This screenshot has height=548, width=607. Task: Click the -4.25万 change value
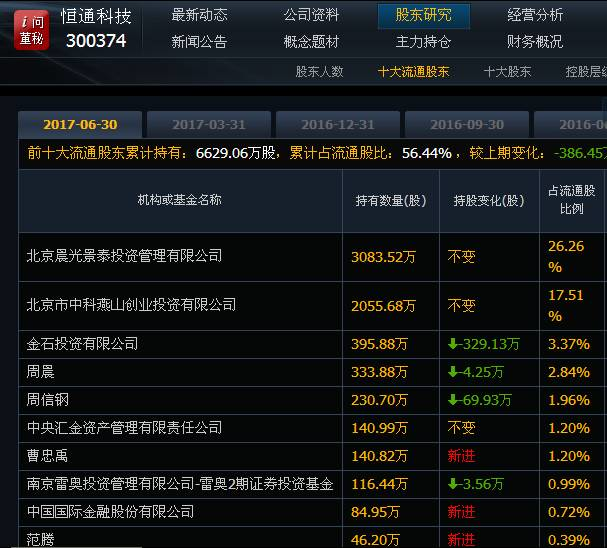(476, 372)
